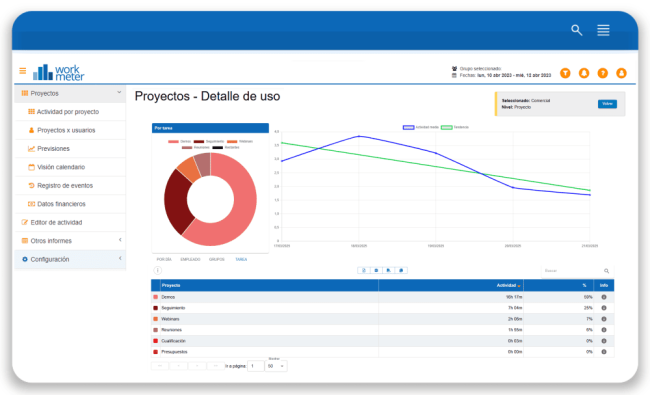Toggle the Demos legend entry in the donut chart
Viewport: 650px width, 395px height.
tap(179, 141)
